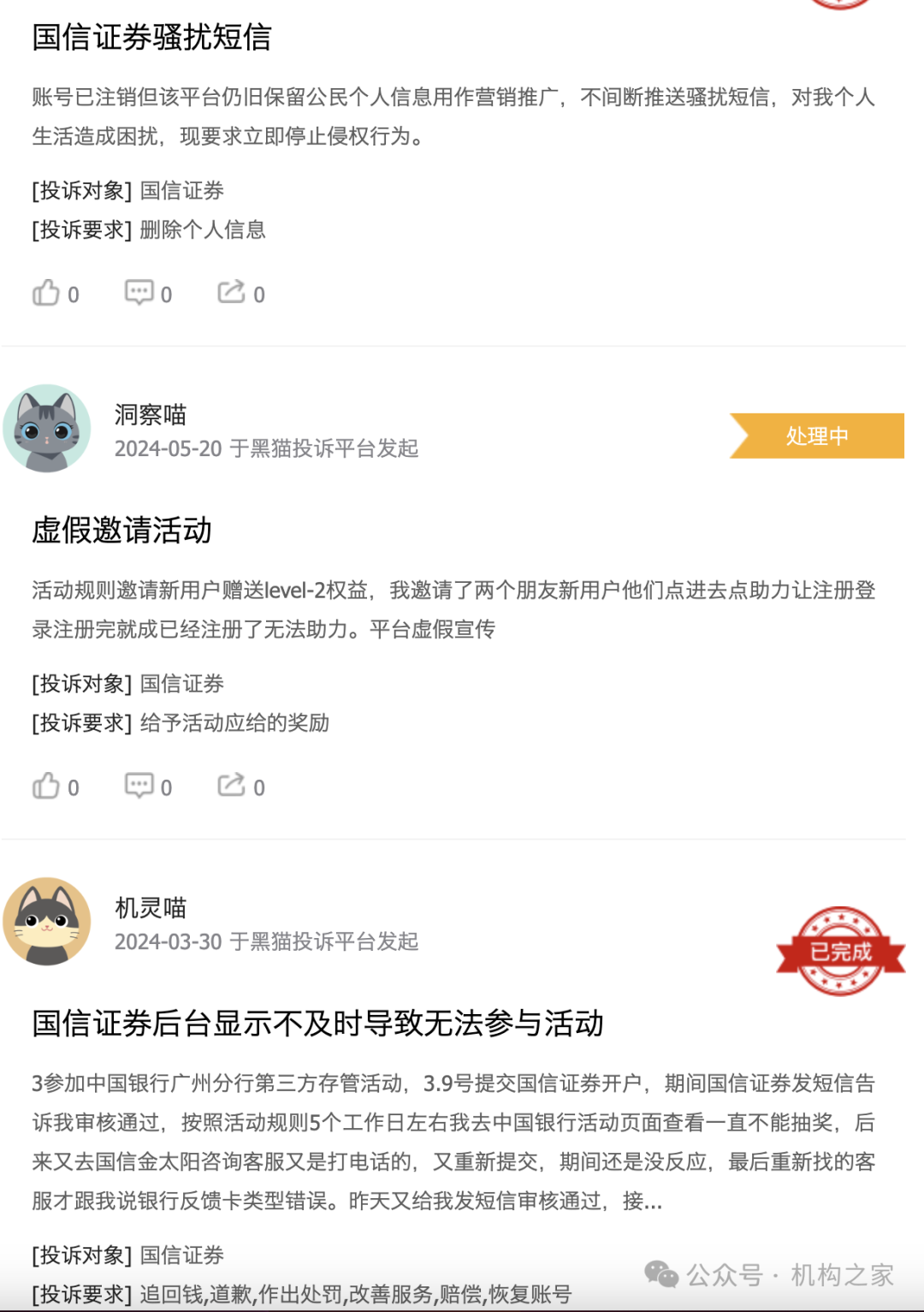Open 国信证券 target in 虚假邀请活动 complaint

[182, 684]
